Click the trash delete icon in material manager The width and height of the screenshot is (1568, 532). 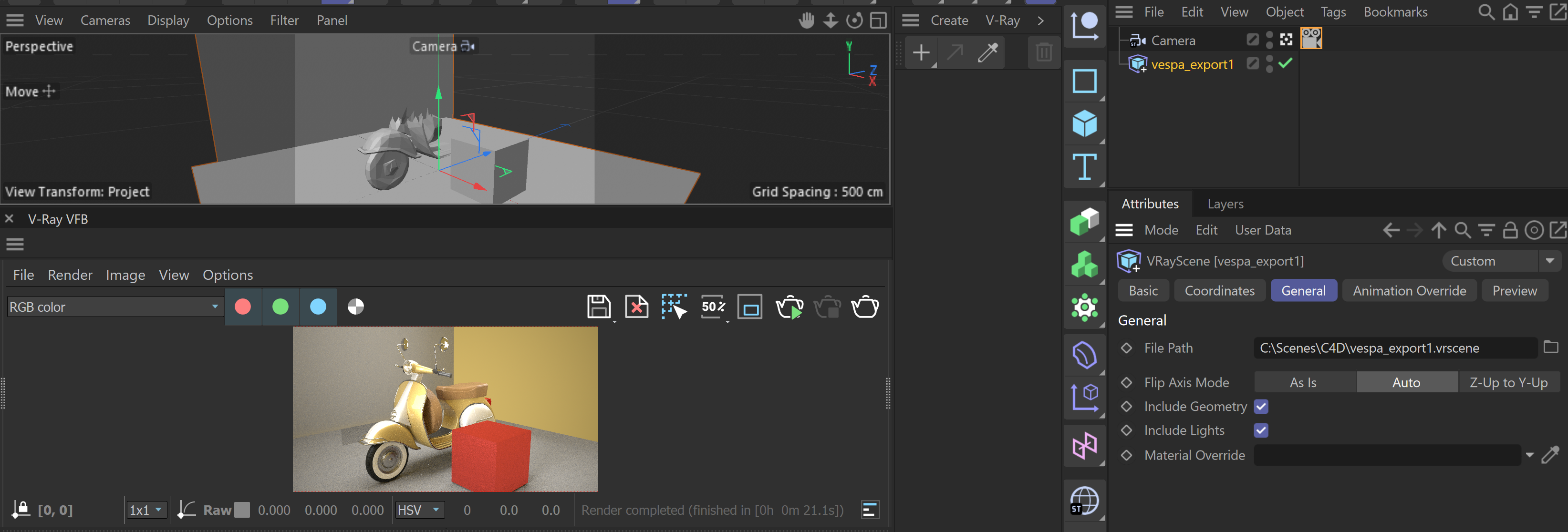(1043, 53)
